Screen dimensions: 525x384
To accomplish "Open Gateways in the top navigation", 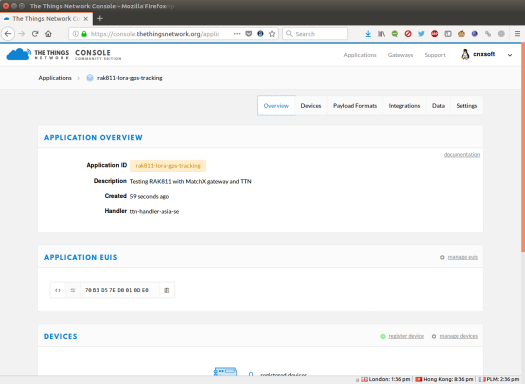I will pyautogui.click(x=400, y=55).
